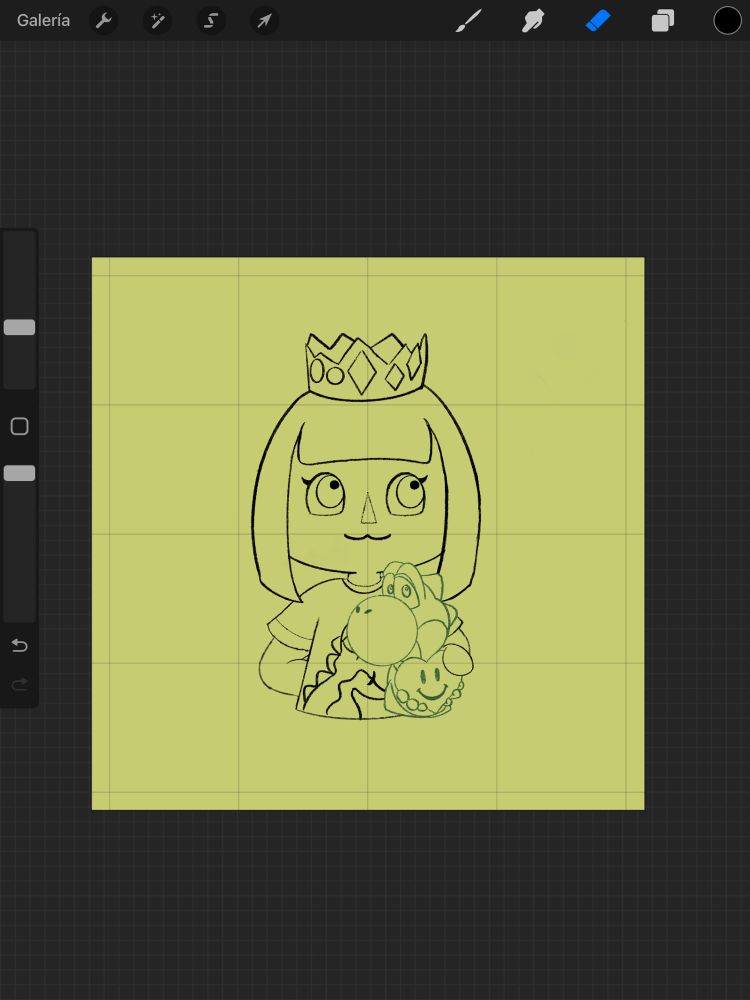Undo the last stroke
Screen dimensions: 750x1000
tap(20, 646)
